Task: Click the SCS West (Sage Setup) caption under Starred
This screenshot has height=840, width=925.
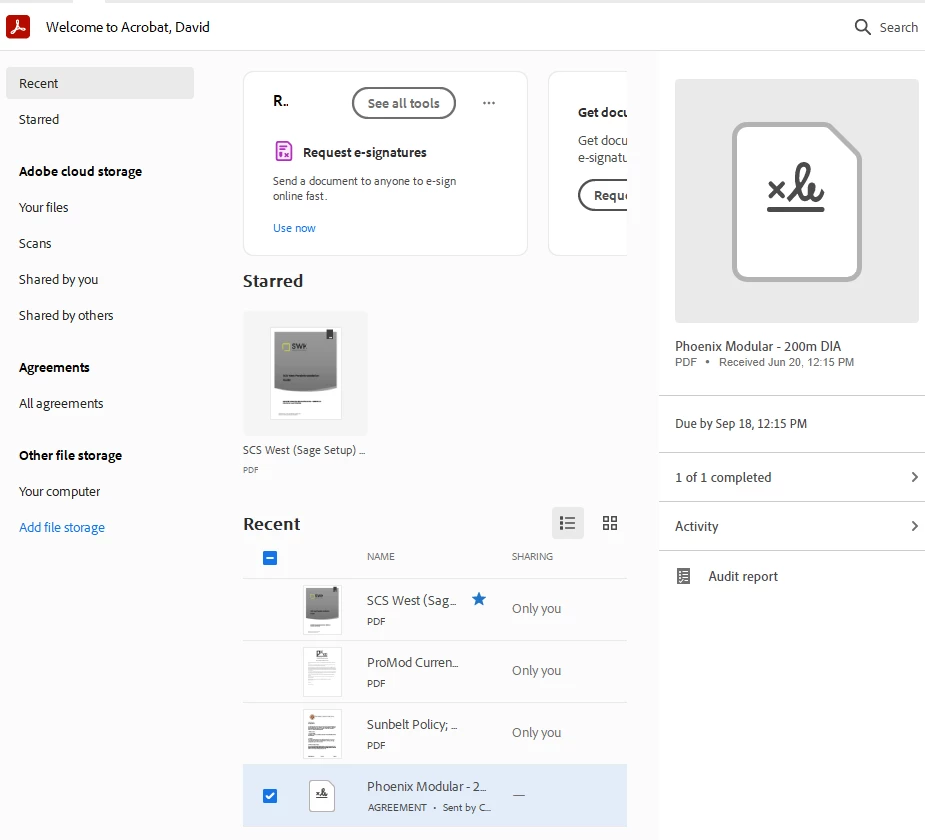Action: pyautogui.click(x=304, y=450)
